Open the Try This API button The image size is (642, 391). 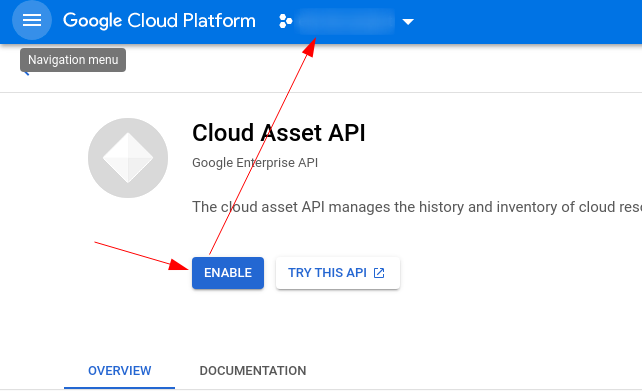tap(338, 273)
